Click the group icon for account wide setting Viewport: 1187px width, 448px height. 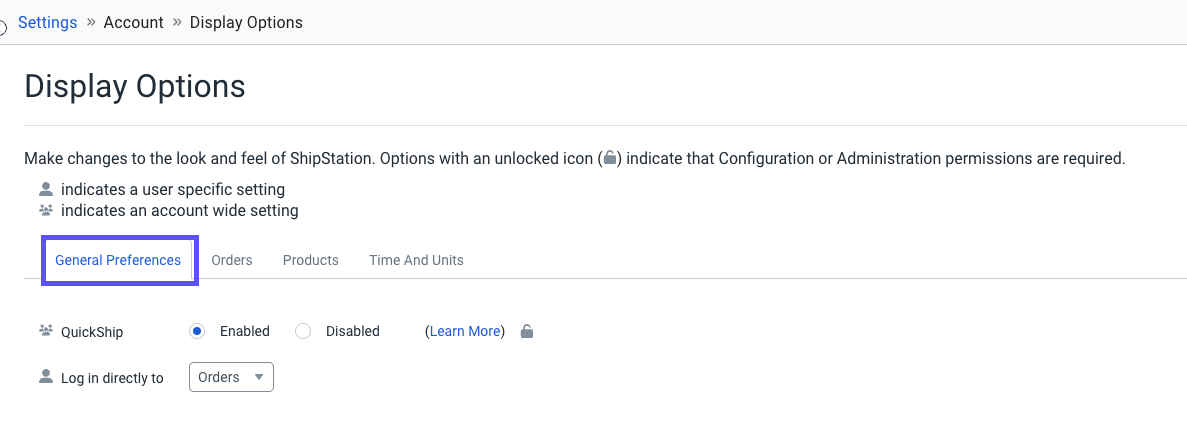45,211
